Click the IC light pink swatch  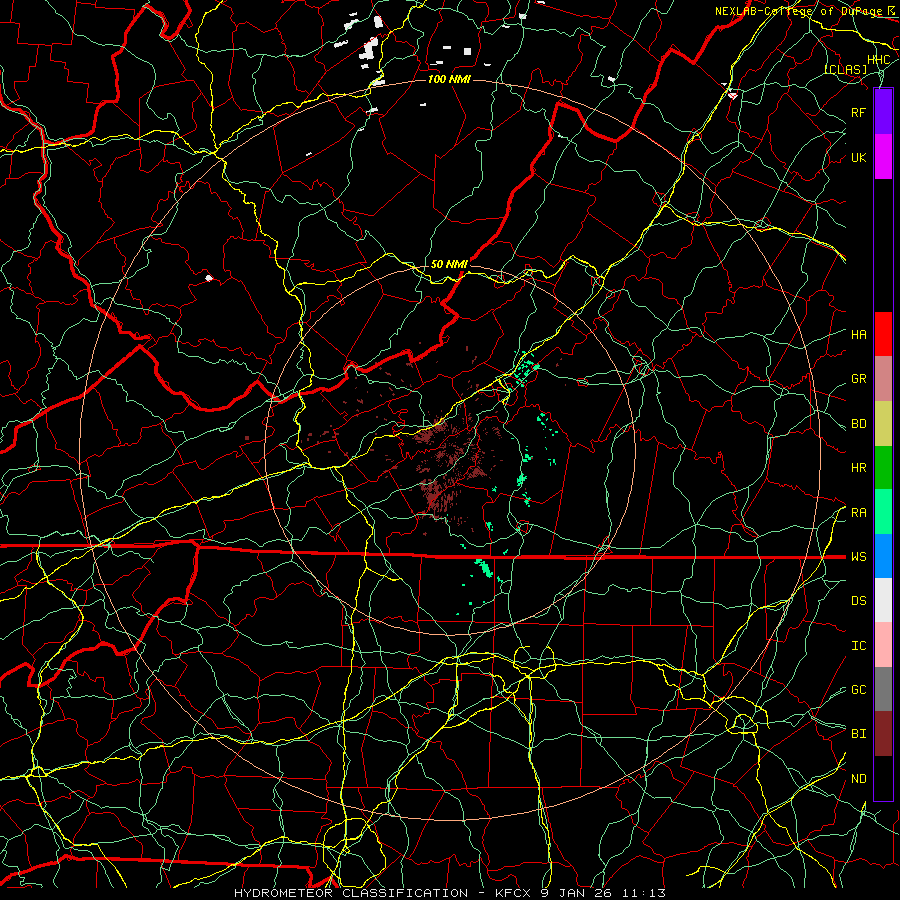point(883,645)
